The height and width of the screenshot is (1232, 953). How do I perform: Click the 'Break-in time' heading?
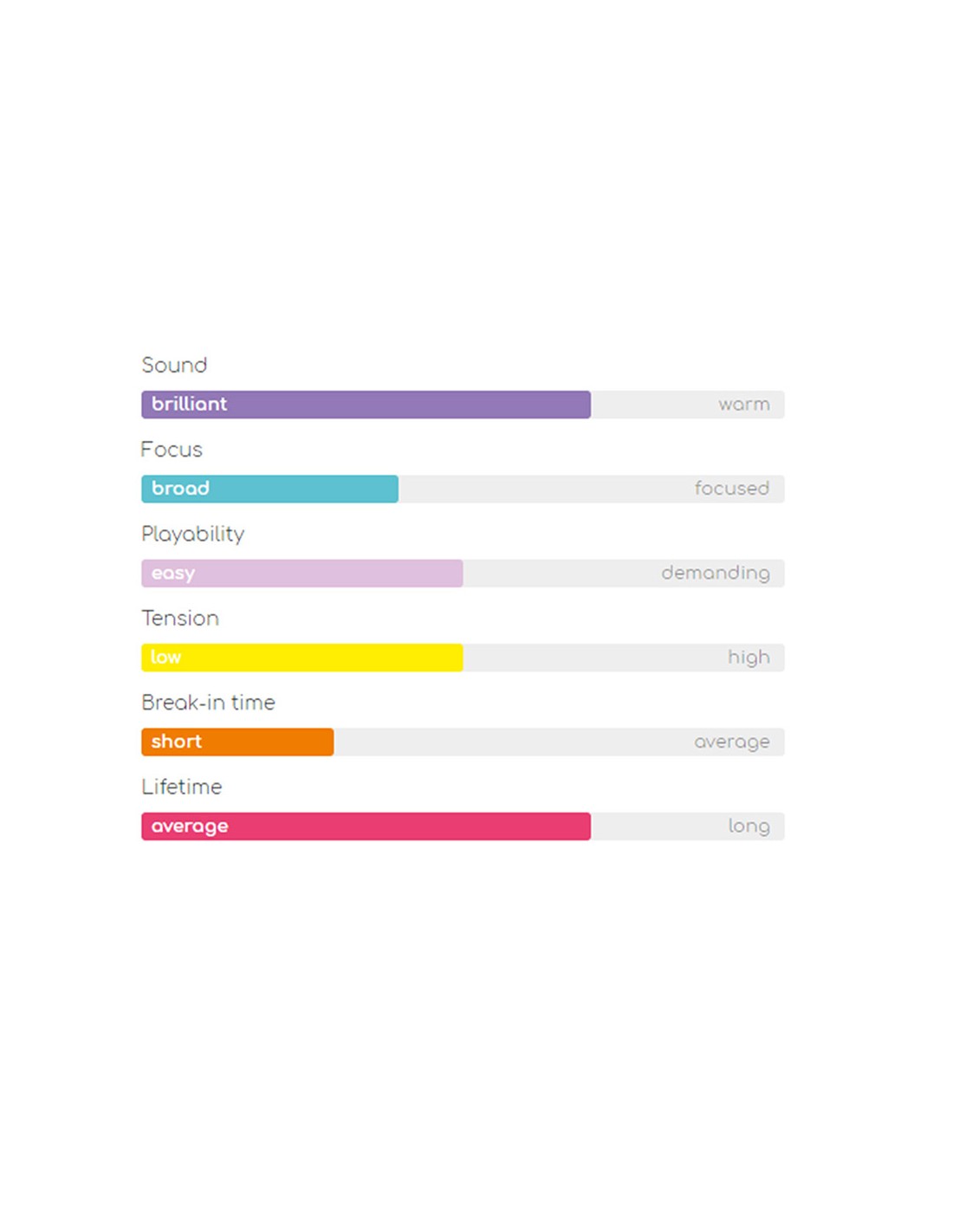[x=208, y=703]
